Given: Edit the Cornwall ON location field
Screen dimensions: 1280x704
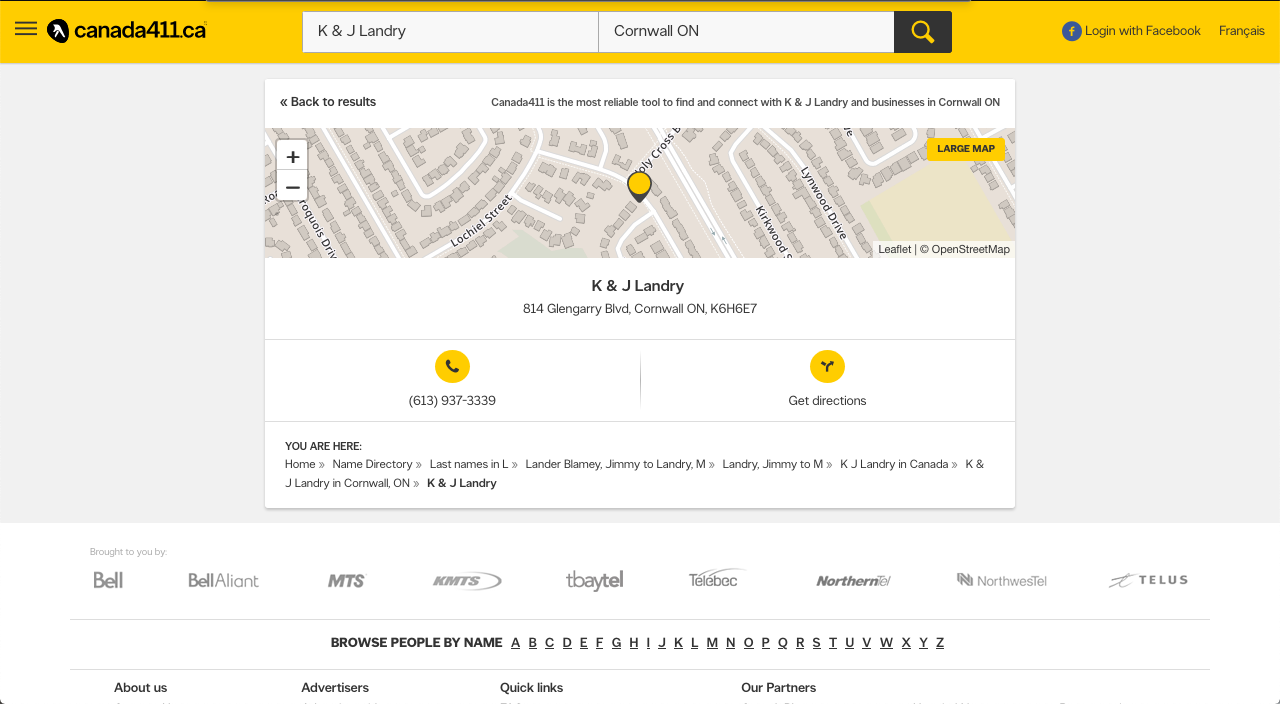Looking at the screenshot, I should click(746, 32).
